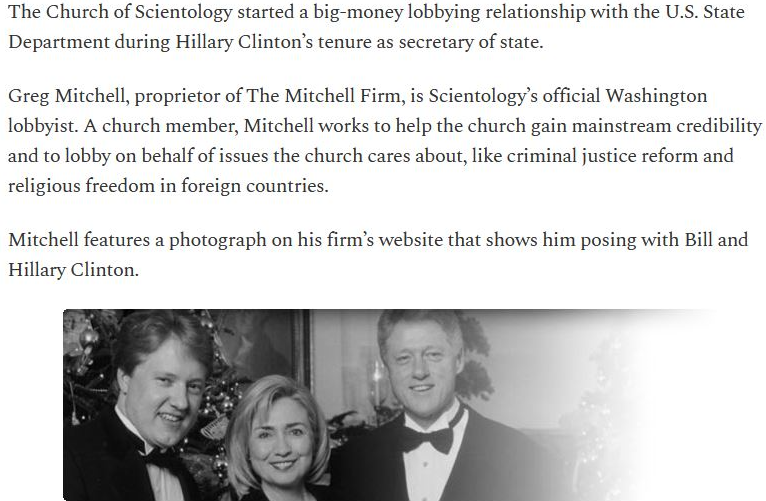Click the bow tie of the tall man on right
The image size is (766, 501).
pos(430,438)
